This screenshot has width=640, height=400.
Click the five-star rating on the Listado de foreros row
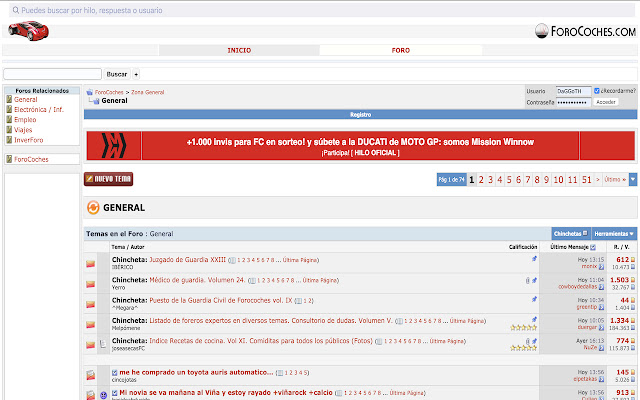click(x=524, y=327)
